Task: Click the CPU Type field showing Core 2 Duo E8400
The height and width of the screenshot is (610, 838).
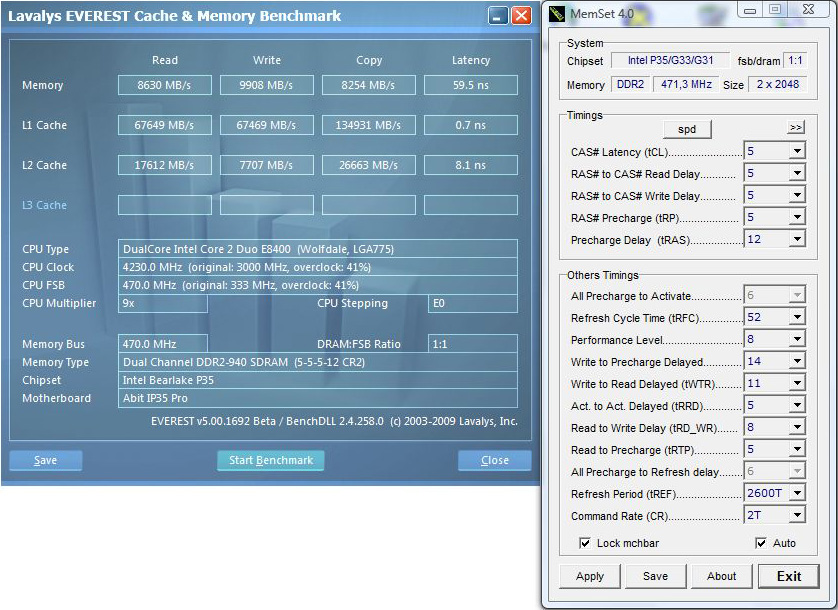Action: 318,249
